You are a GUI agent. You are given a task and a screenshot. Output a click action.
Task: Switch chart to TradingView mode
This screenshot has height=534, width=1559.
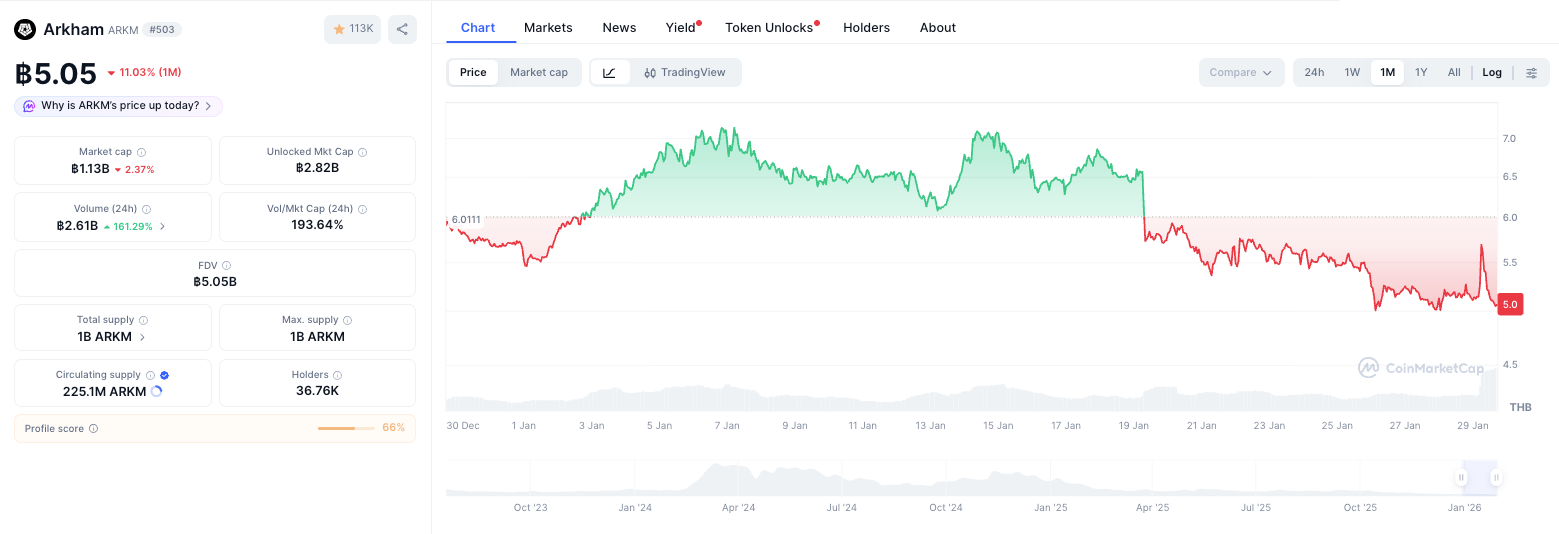coord(685,72)
